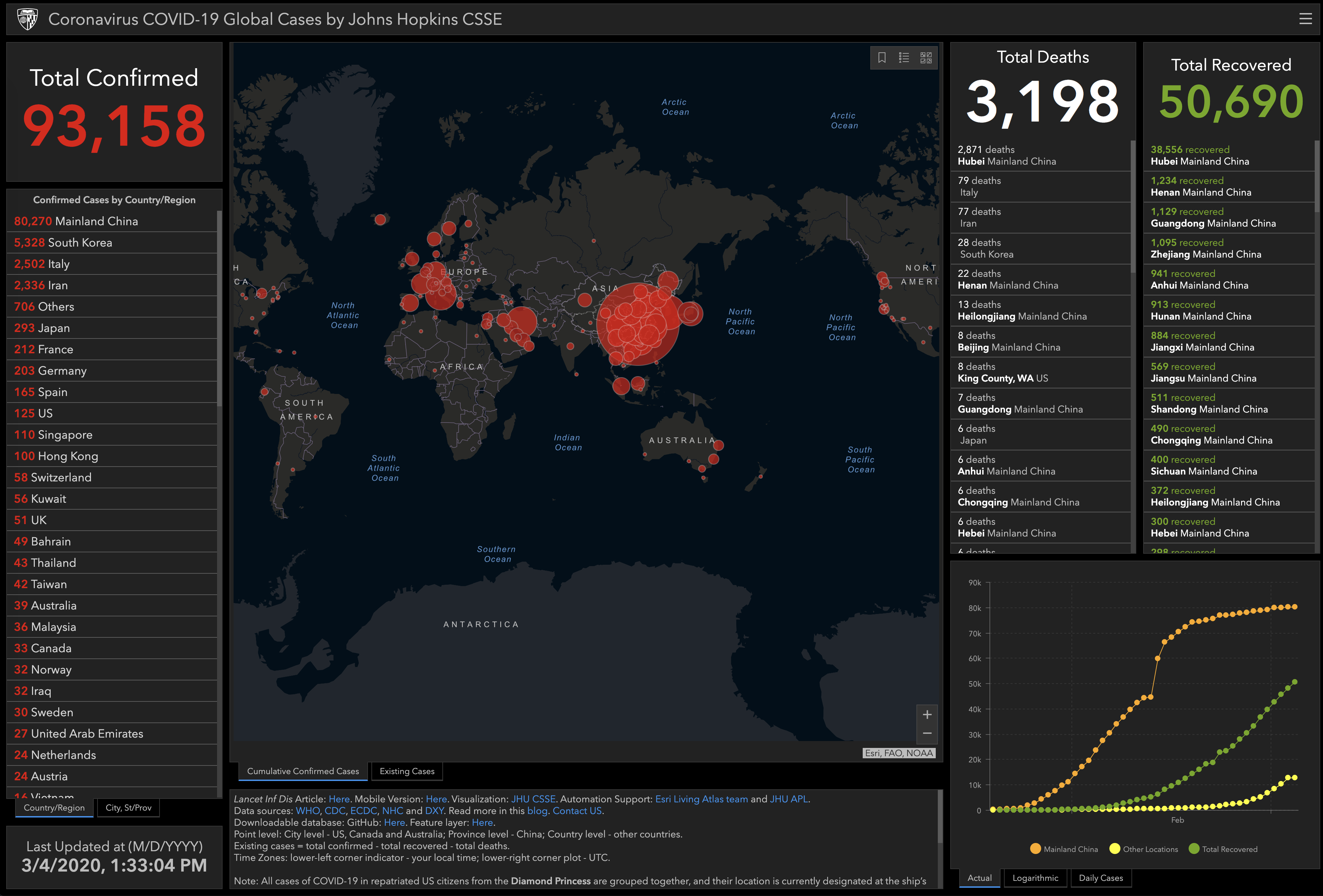Open the basemap gallery icon
This screenshot has height=896, width=1323.
point(926,58)
